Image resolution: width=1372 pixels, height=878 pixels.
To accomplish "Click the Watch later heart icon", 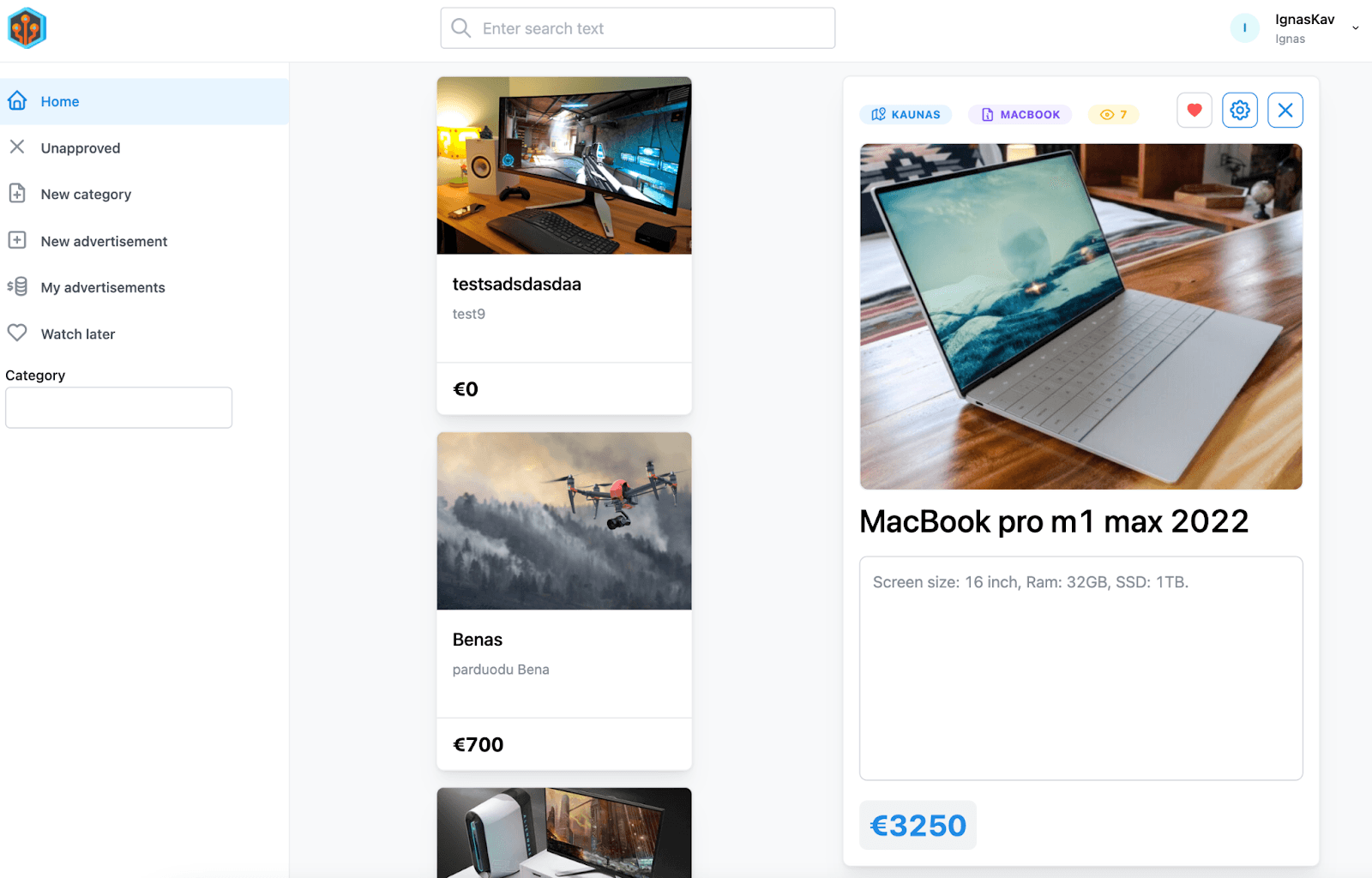I will (x=17, y=333).
